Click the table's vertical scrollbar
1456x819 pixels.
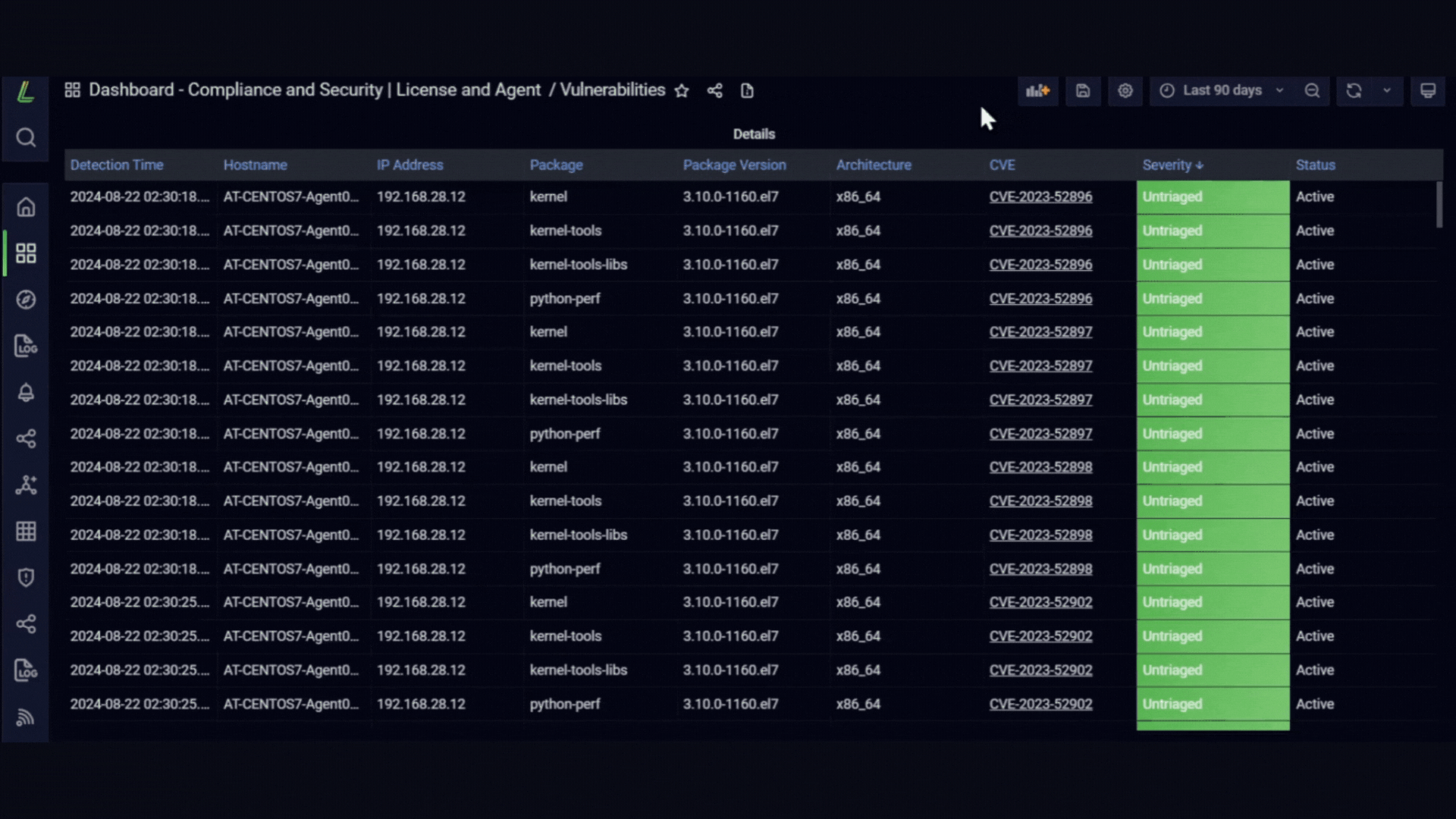point(1439,205)
